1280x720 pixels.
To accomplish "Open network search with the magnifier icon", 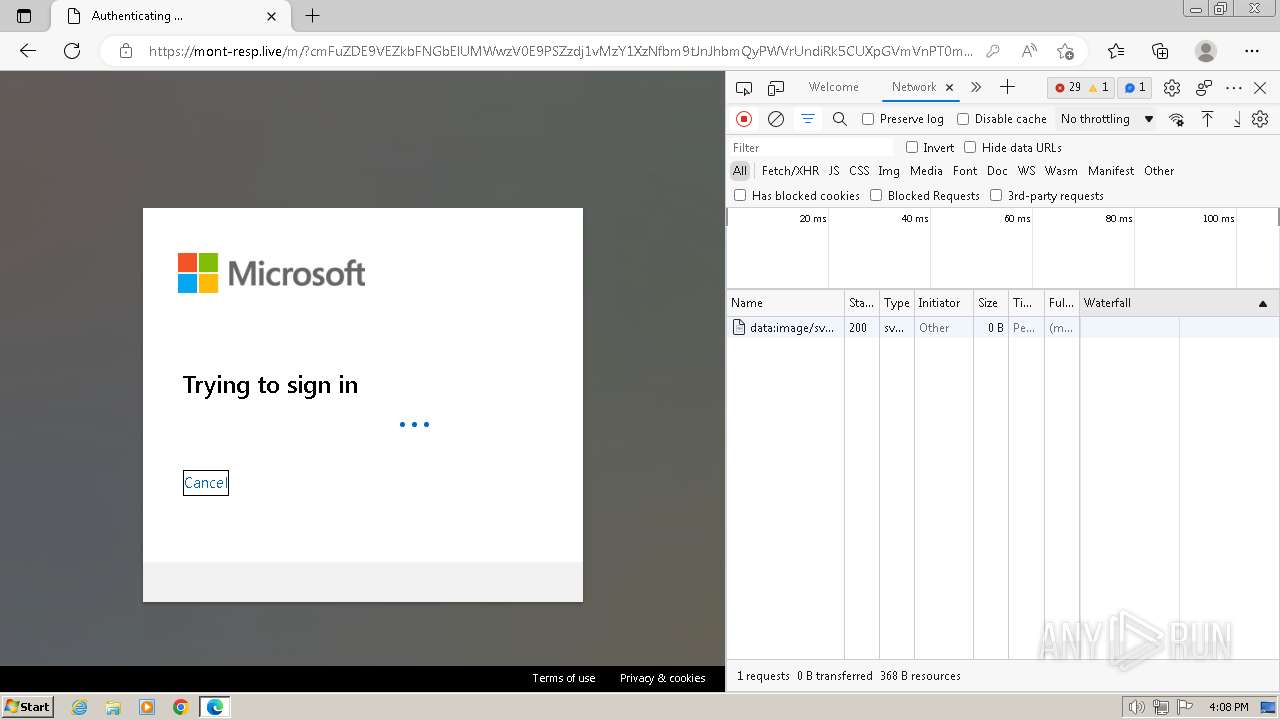I will click(840, 119).
